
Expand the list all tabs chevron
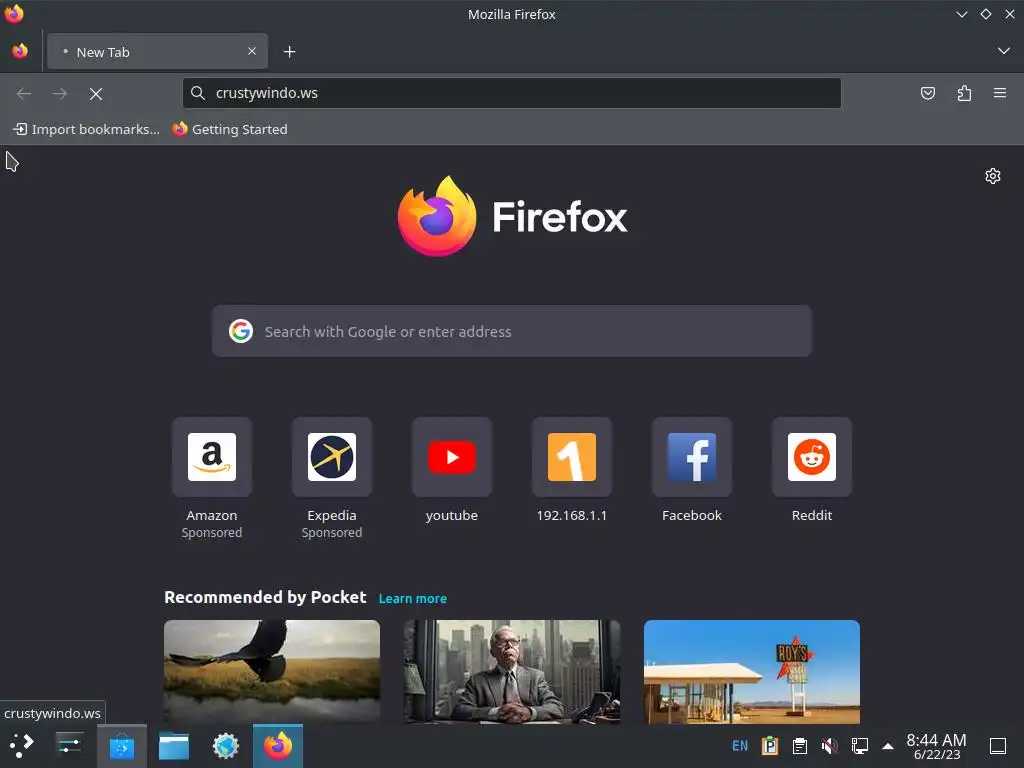[1004, 51]
